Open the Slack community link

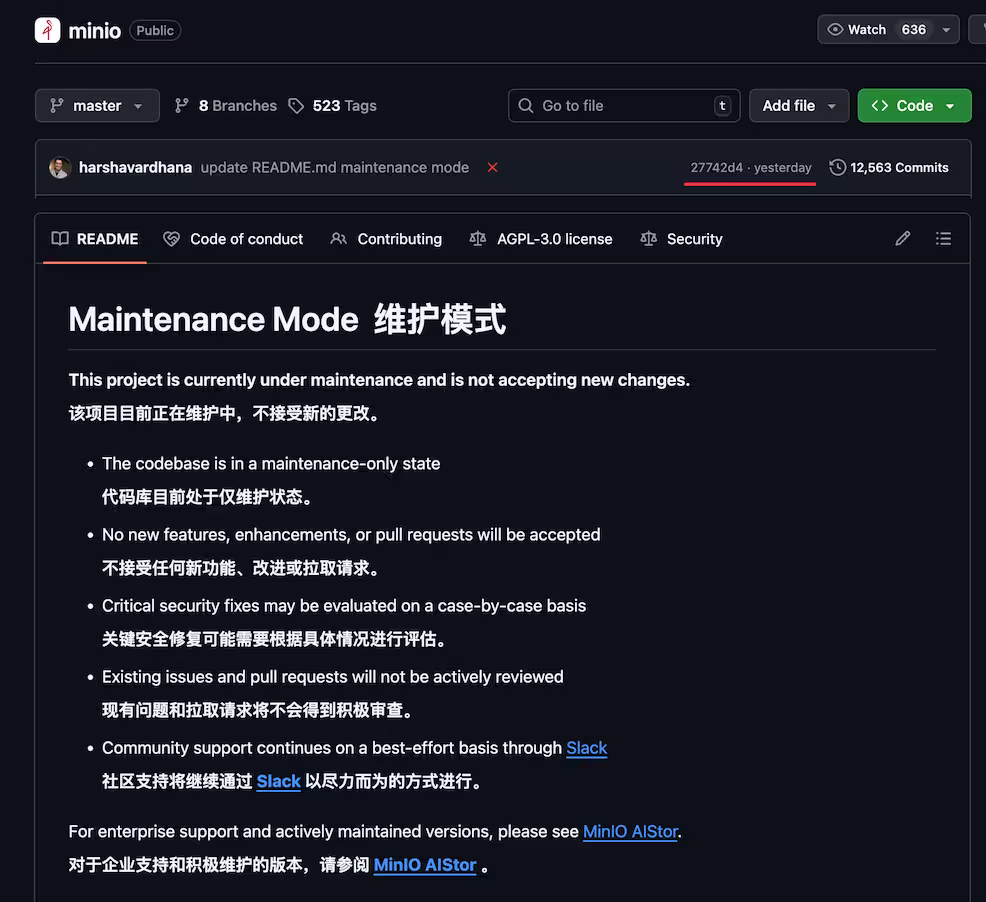(587, 748)
